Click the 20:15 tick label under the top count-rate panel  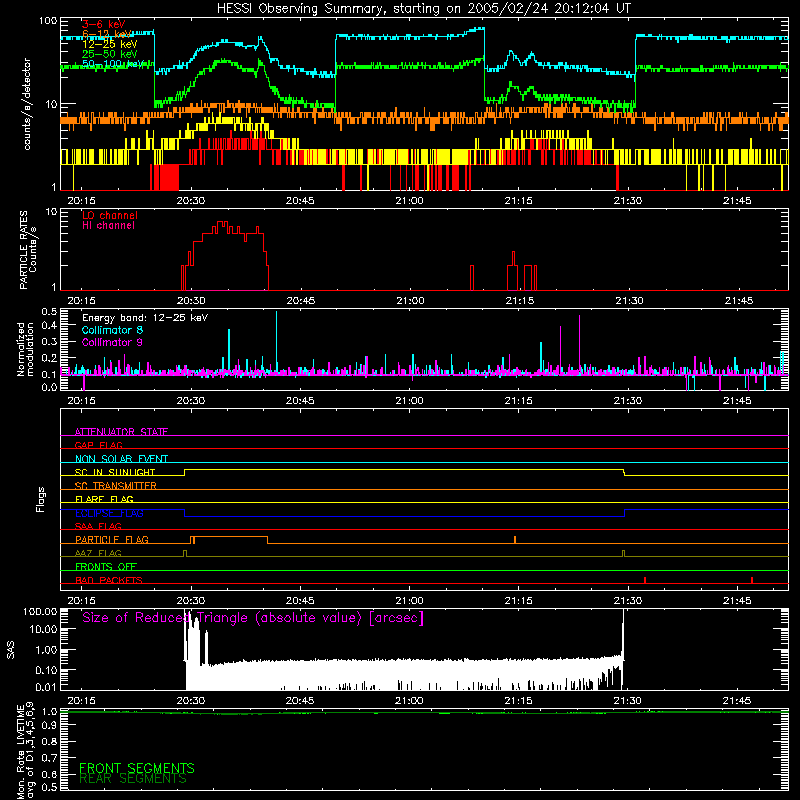pos(82,201)
